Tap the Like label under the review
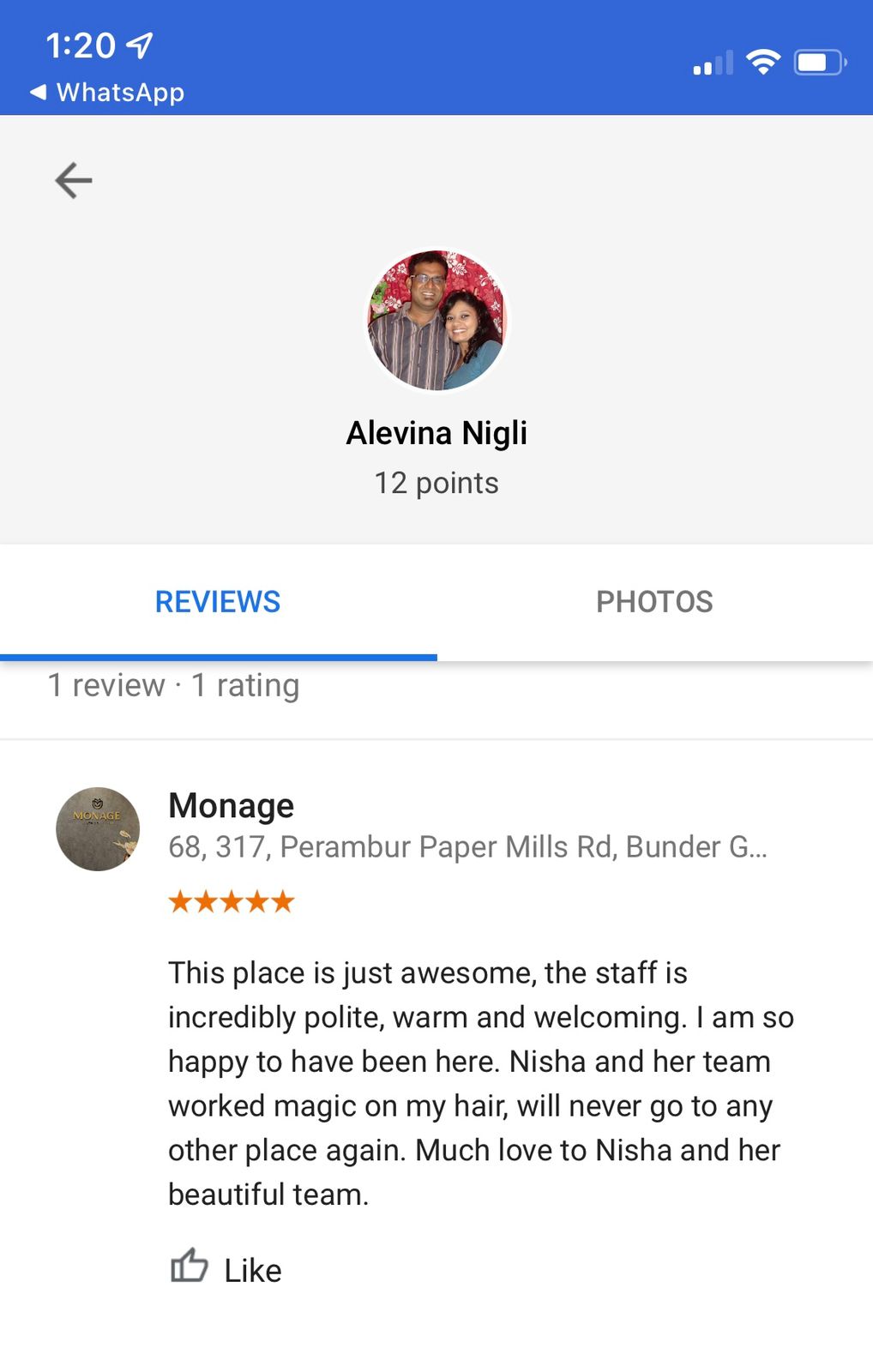 coord(253,1271)
